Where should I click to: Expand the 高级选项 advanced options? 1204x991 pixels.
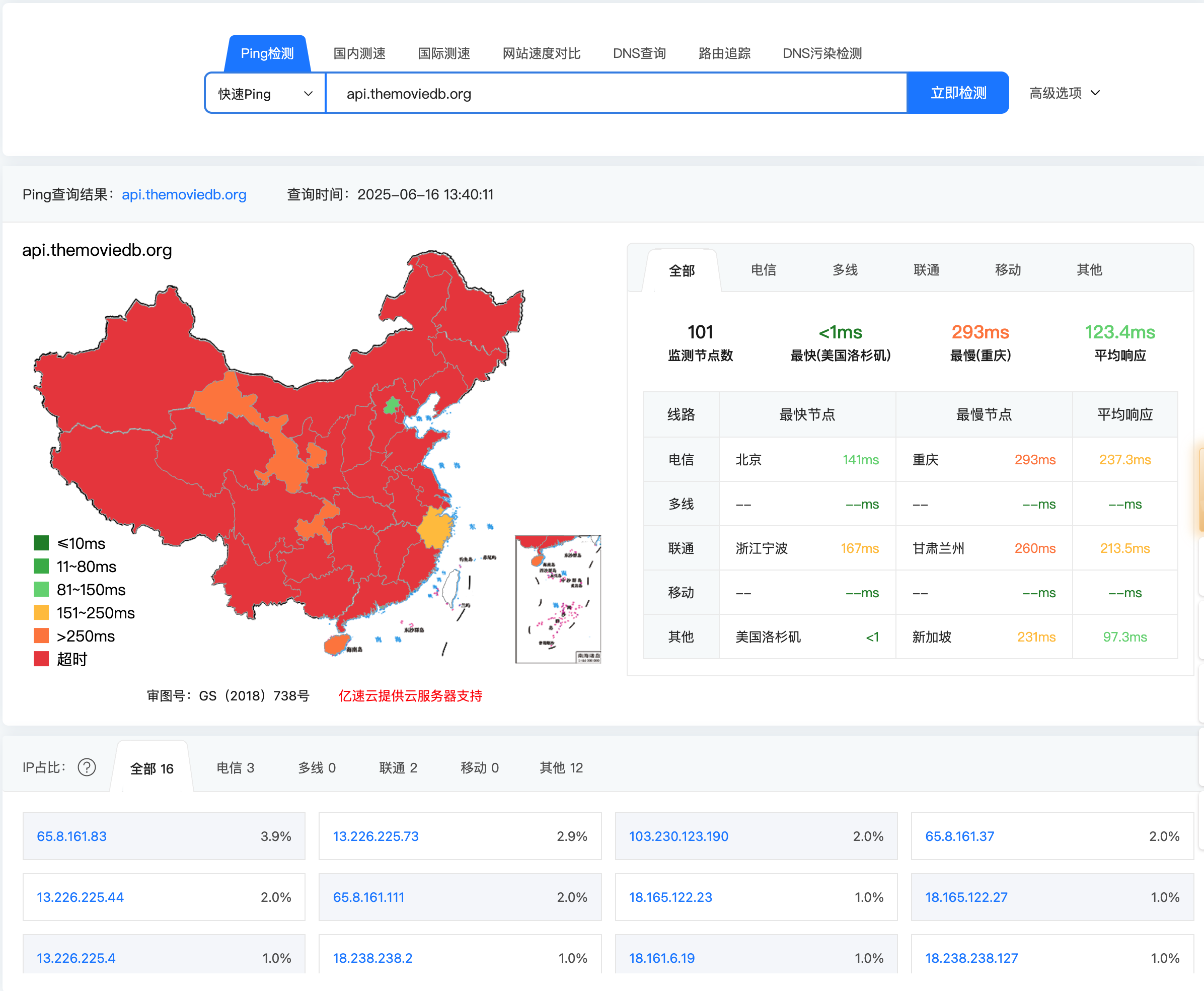(x=1064, y=93)
